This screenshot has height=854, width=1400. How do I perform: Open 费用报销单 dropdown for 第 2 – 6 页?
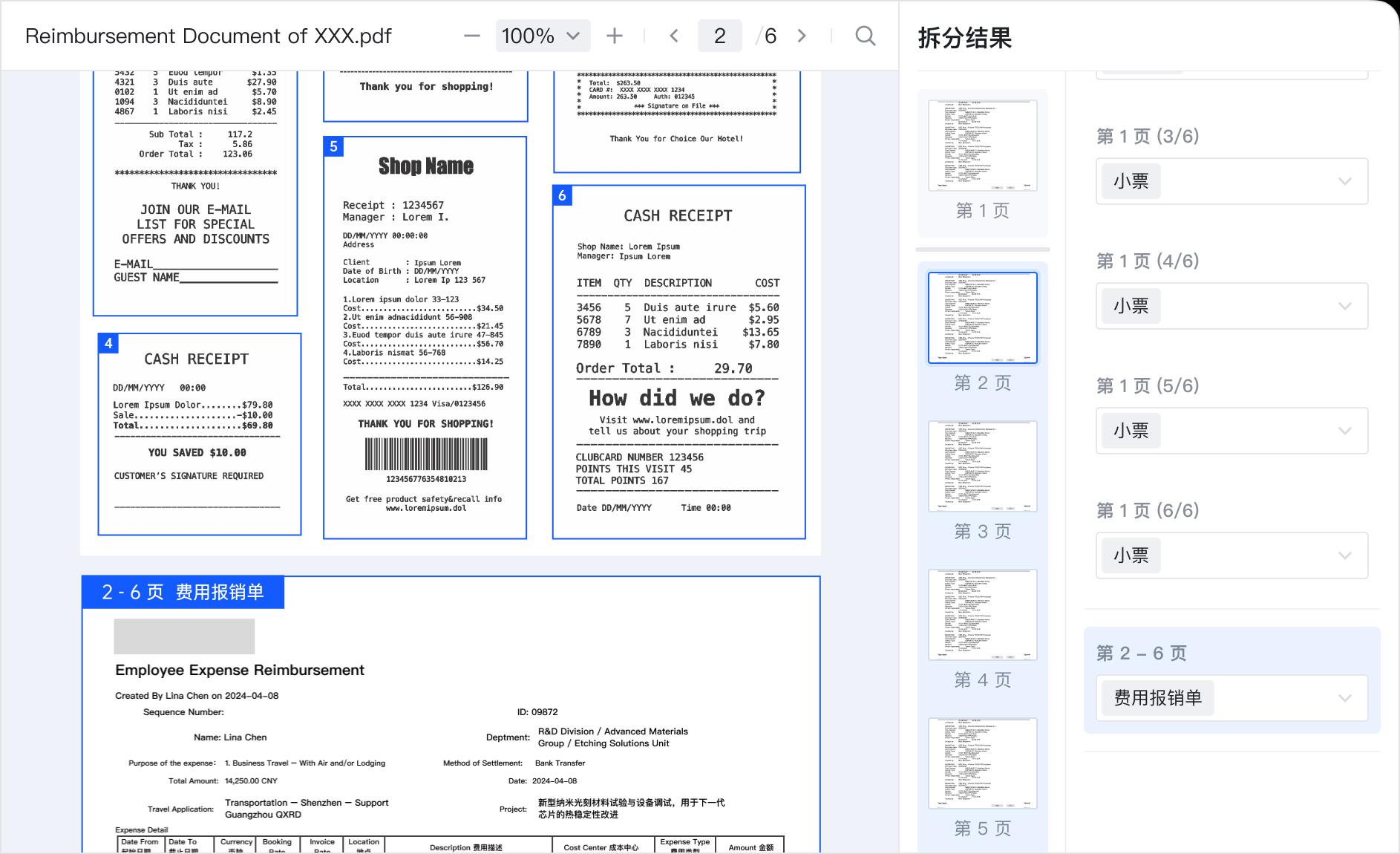(1344, 698)
